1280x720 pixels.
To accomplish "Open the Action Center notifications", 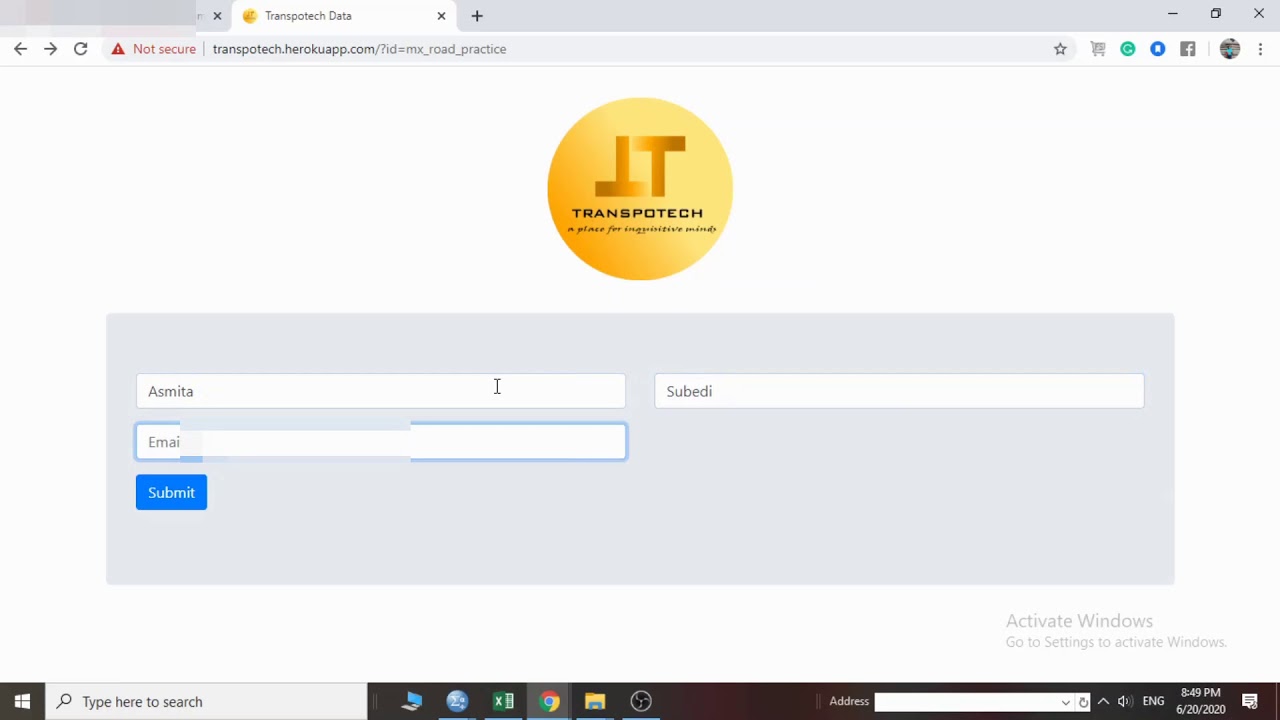I will [1250, 701].
